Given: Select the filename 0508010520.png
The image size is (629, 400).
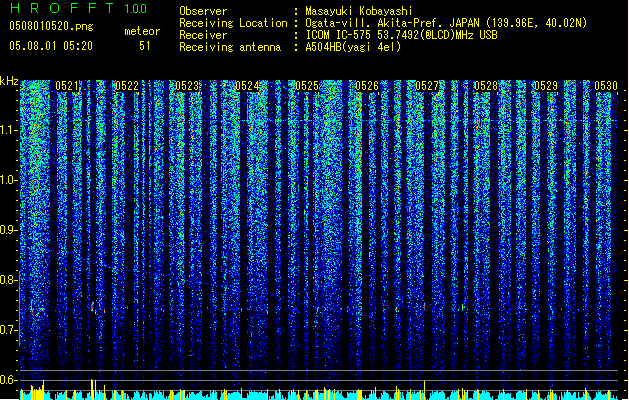Looking at the screenshot, I should click(x=51, y=26).
